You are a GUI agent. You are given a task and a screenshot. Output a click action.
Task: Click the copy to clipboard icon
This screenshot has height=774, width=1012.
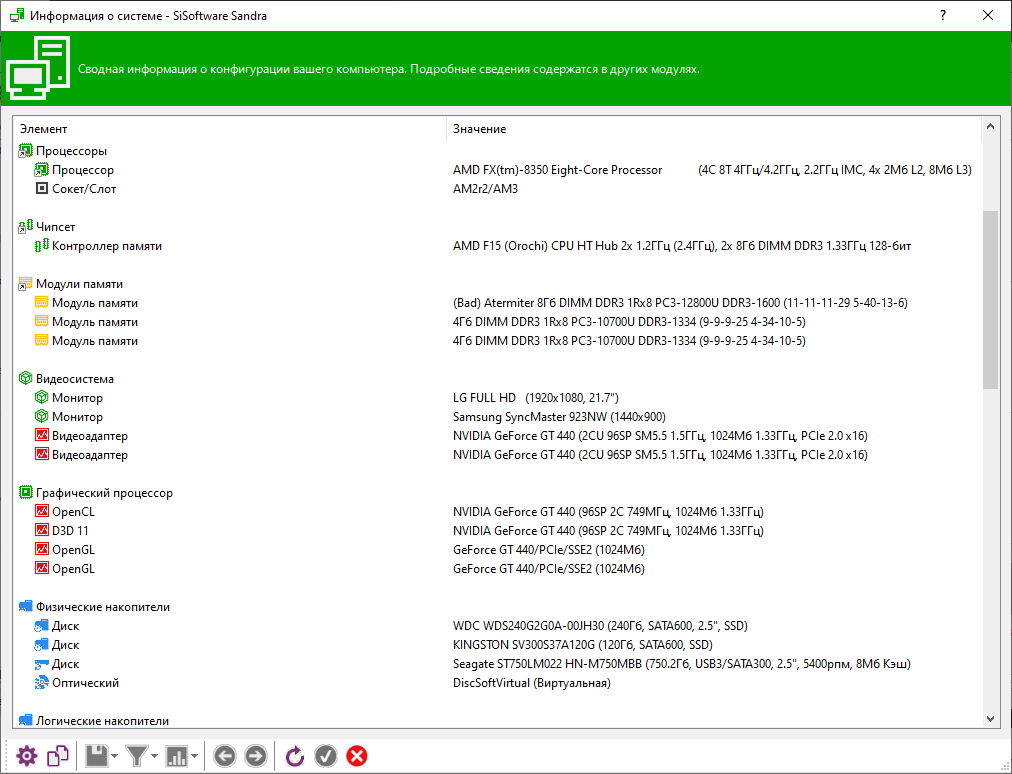58,756
